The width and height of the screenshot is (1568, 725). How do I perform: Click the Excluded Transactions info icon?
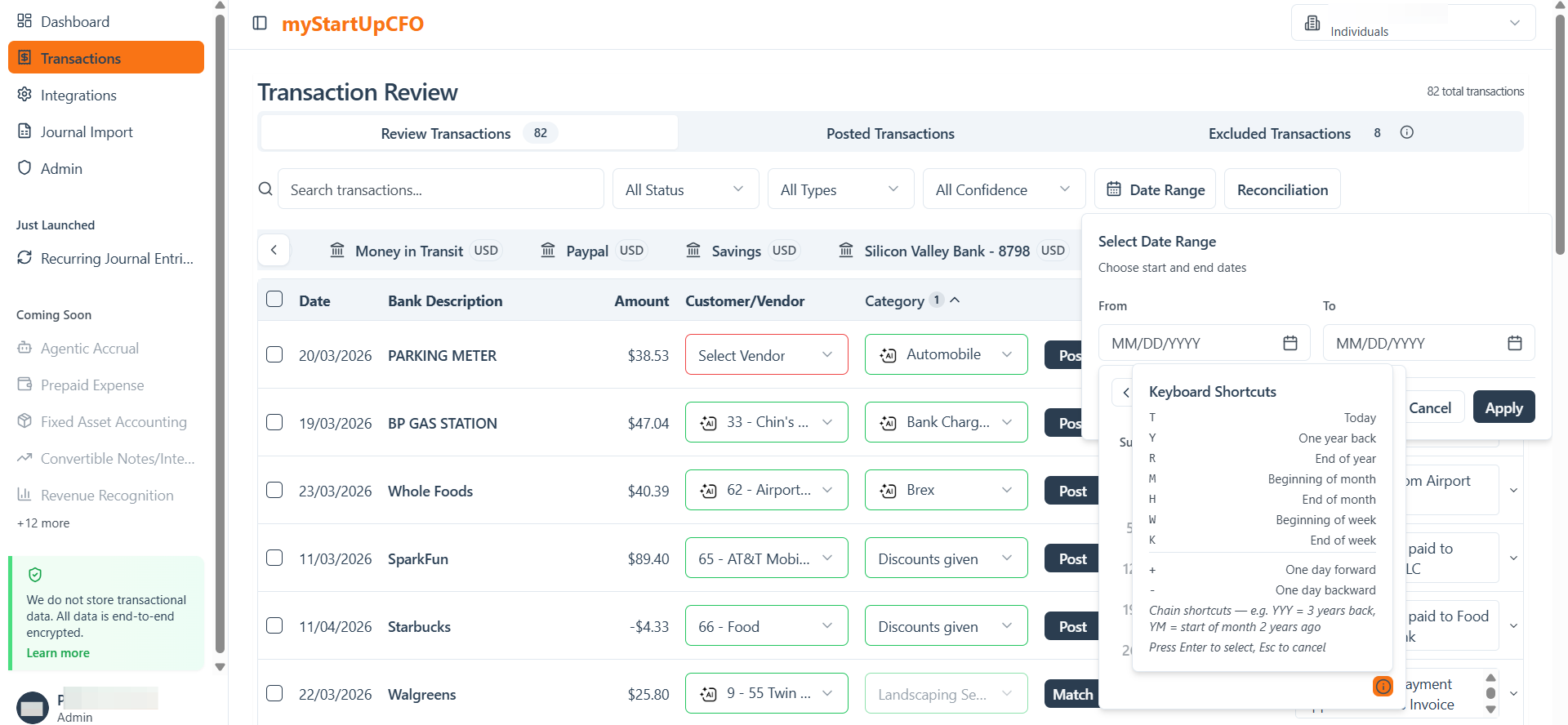pyautogui.click(x=1406, y=132)
